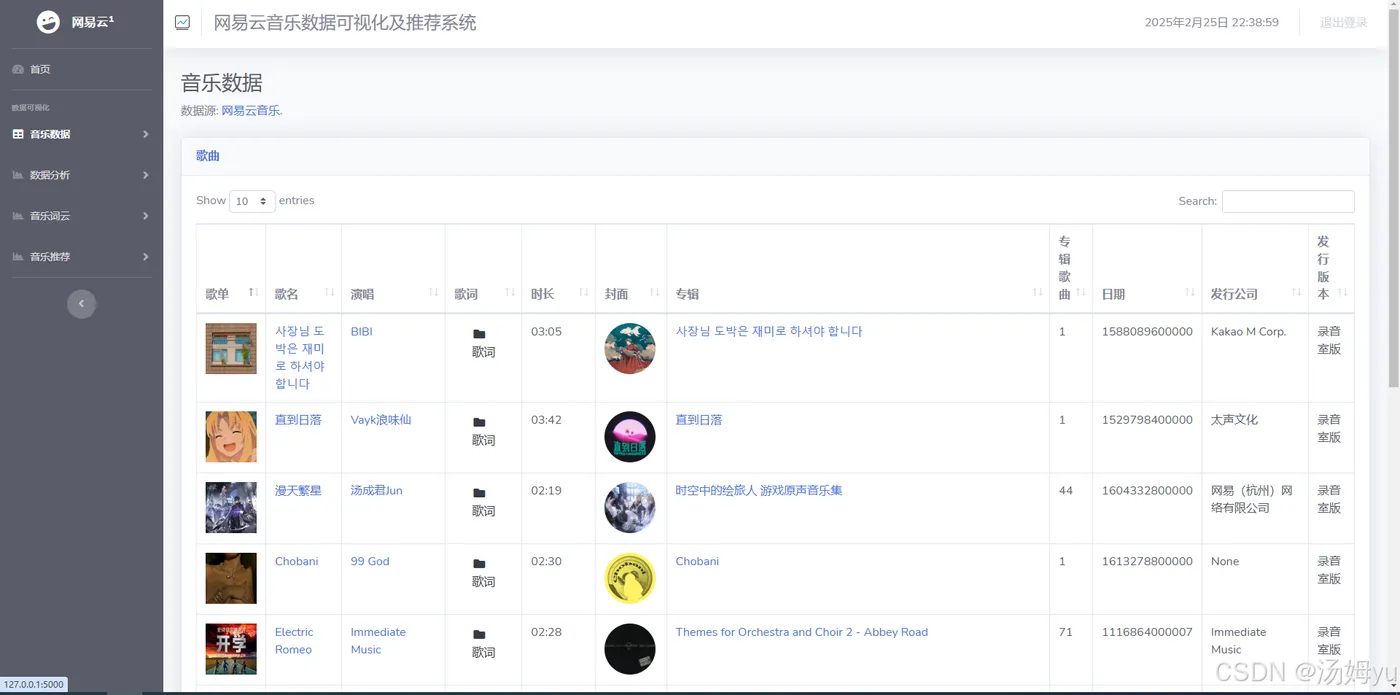This screenshot has width=1400, height=695.
Task: Open song name link 사장님 도박은 in 歌名 column
Action: coord(300,357)
